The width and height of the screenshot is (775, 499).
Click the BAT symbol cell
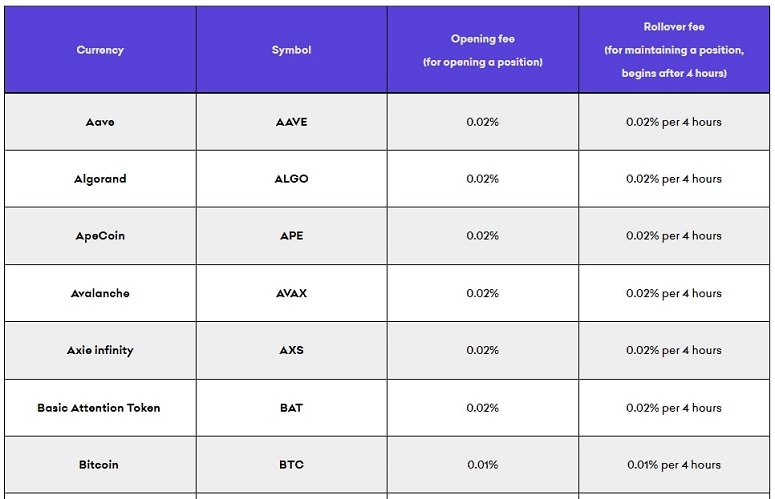[x=291, y=408]
